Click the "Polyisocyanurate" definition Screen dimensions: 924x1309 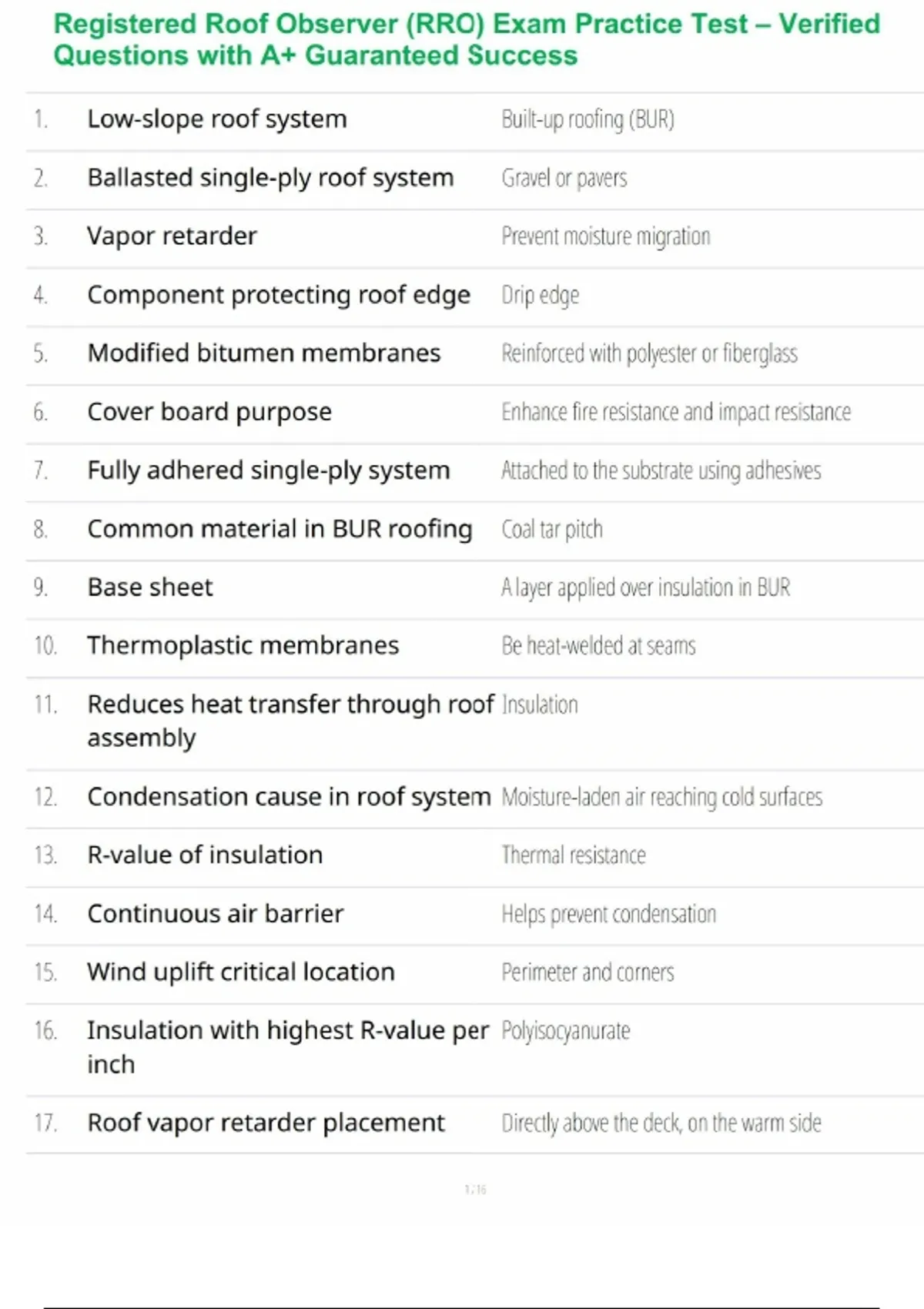pos(566,1030)
